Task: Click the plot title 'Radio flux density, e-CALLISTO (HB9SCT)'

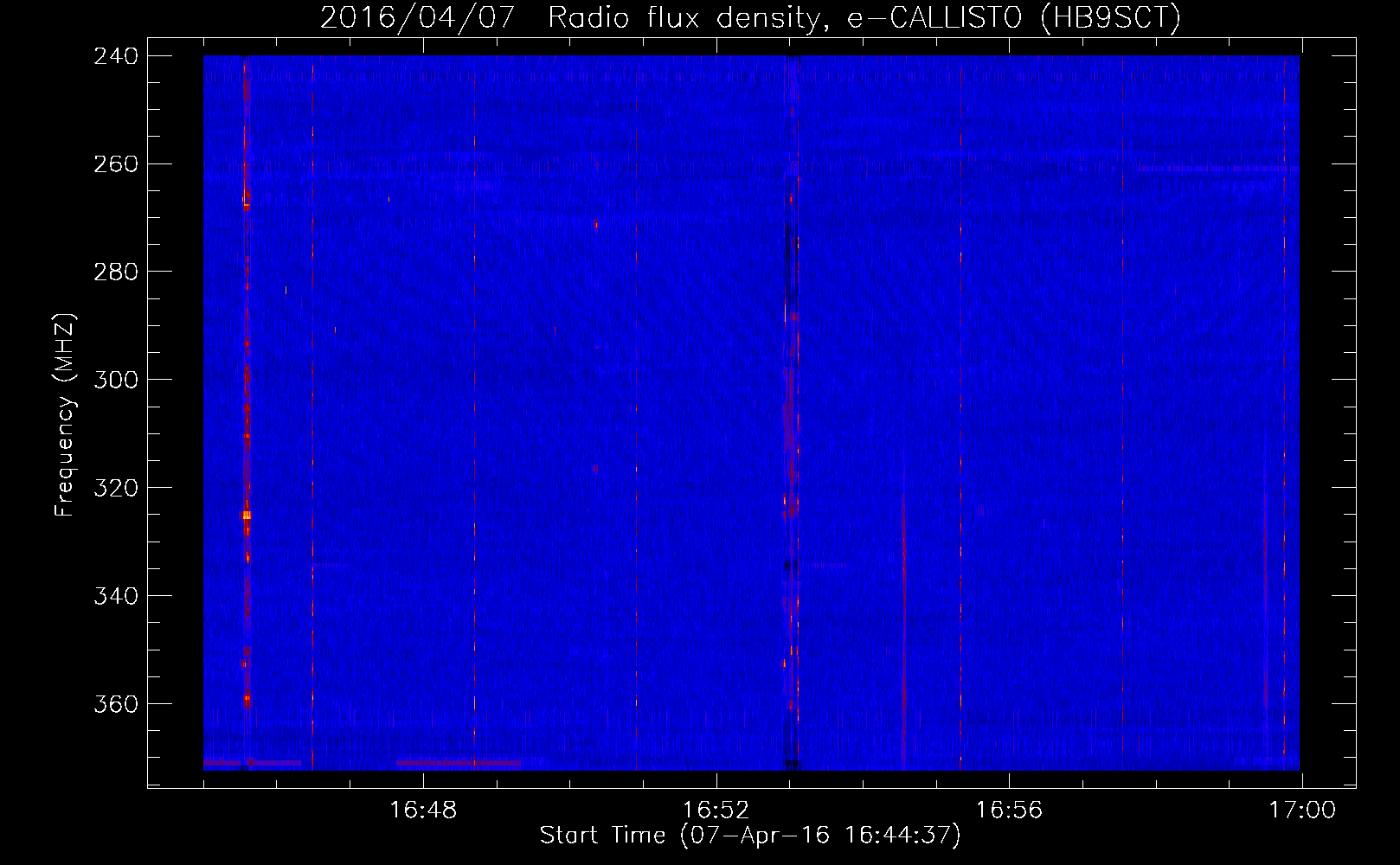Action: (864, 17)
